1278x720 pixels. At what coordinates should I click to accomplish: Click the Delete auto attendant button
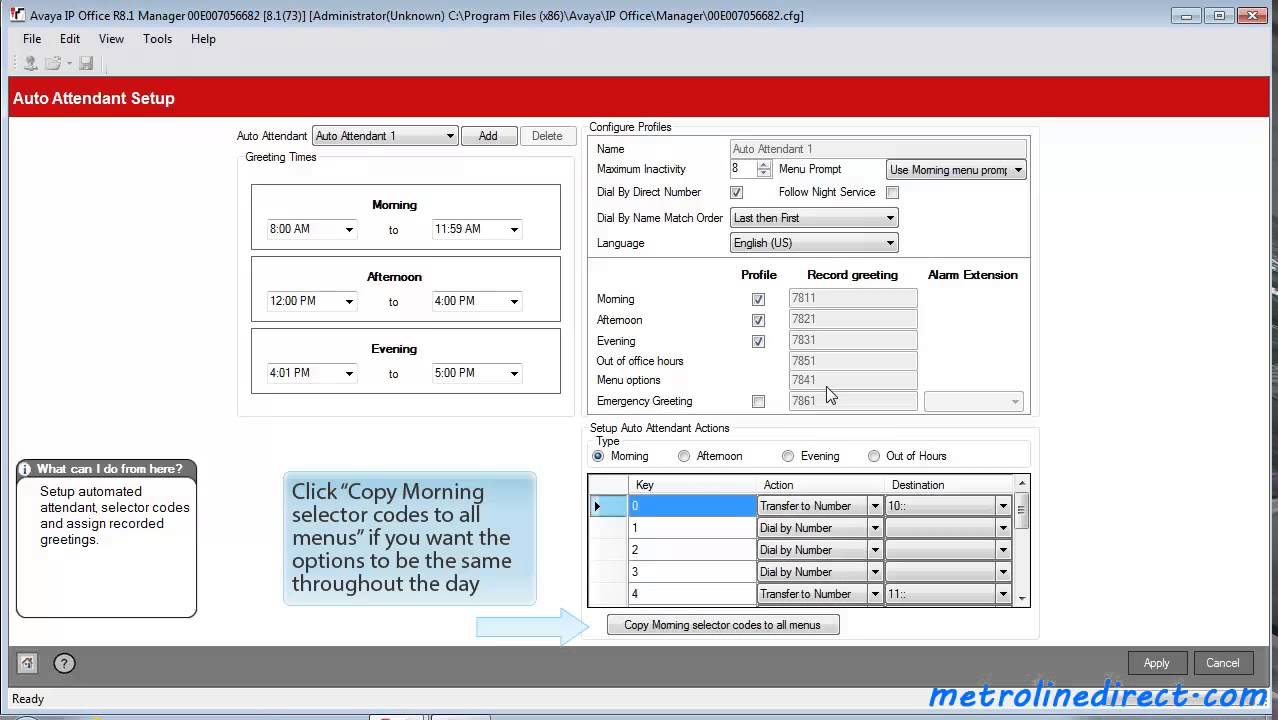tap(547, 136)
